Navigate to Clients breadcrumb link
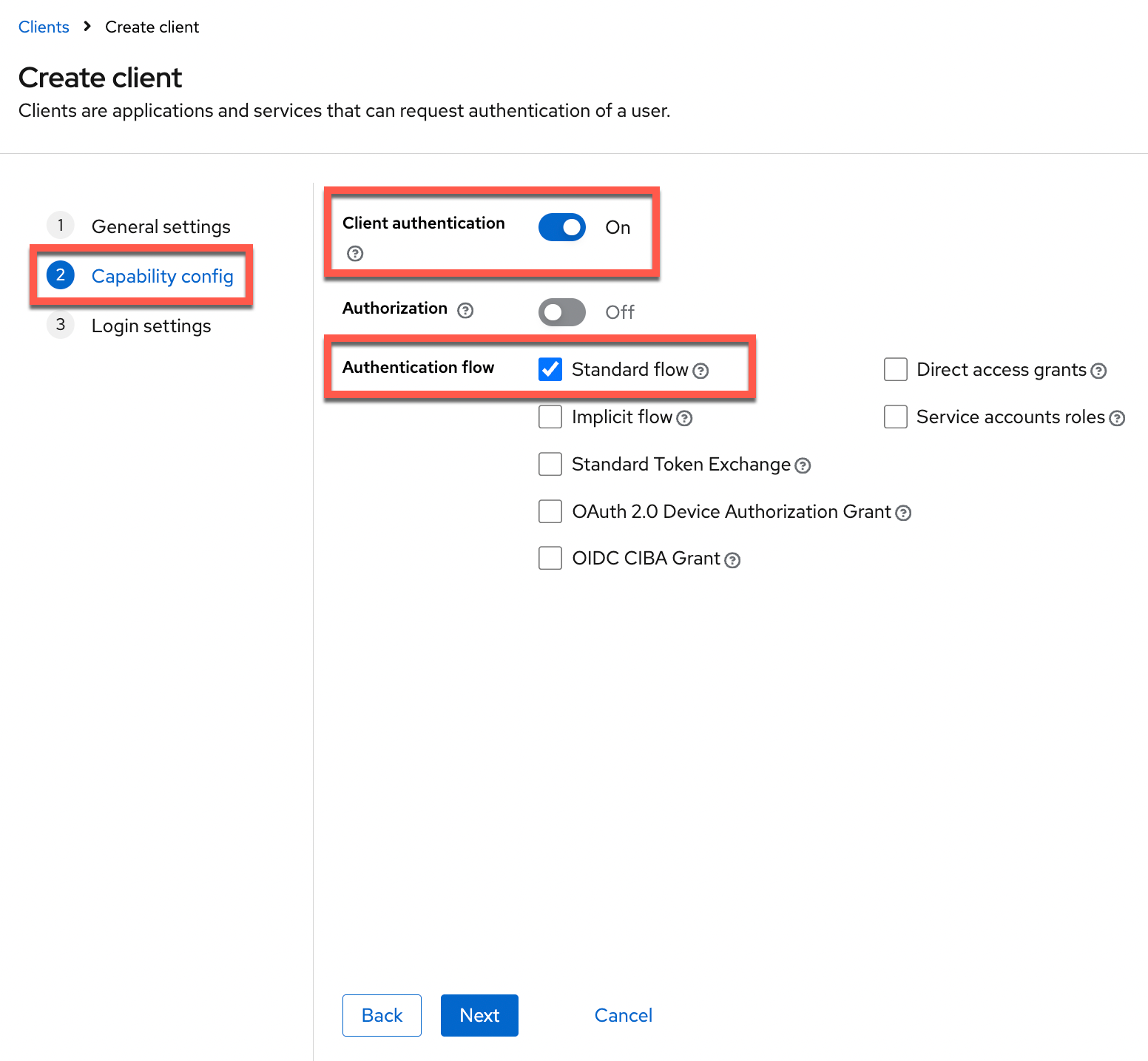Viewport: 1148px width, 1061px height. (44, 27)
